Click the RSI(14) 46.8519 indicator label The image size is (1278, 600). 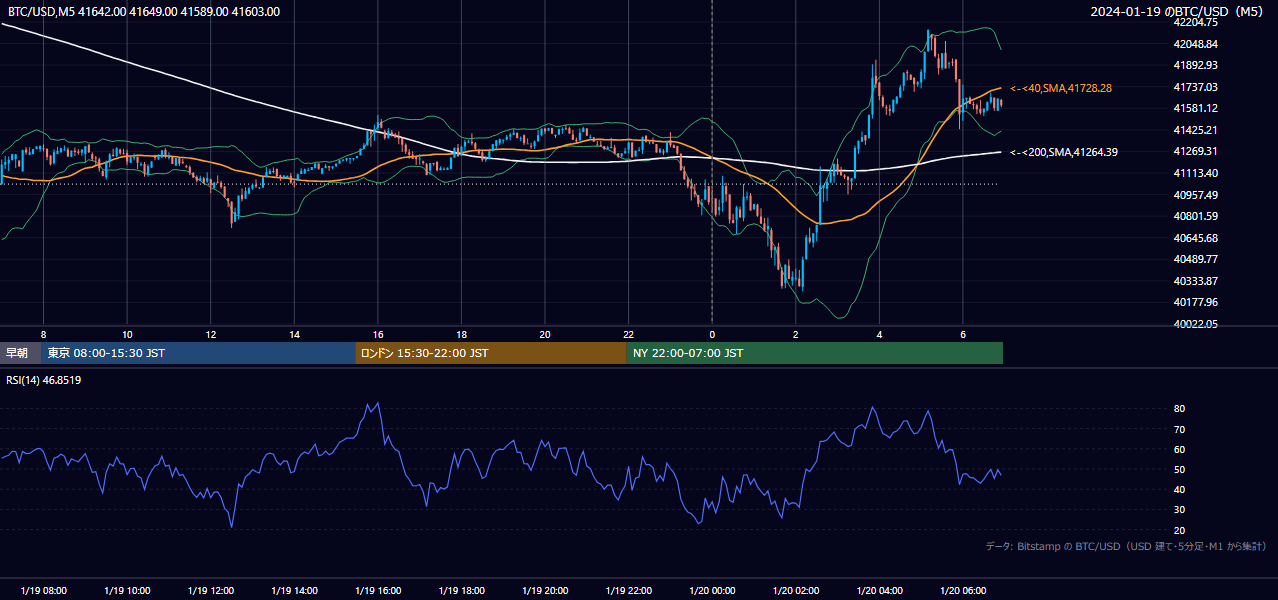pyautogui.click(x=44, y=380)
